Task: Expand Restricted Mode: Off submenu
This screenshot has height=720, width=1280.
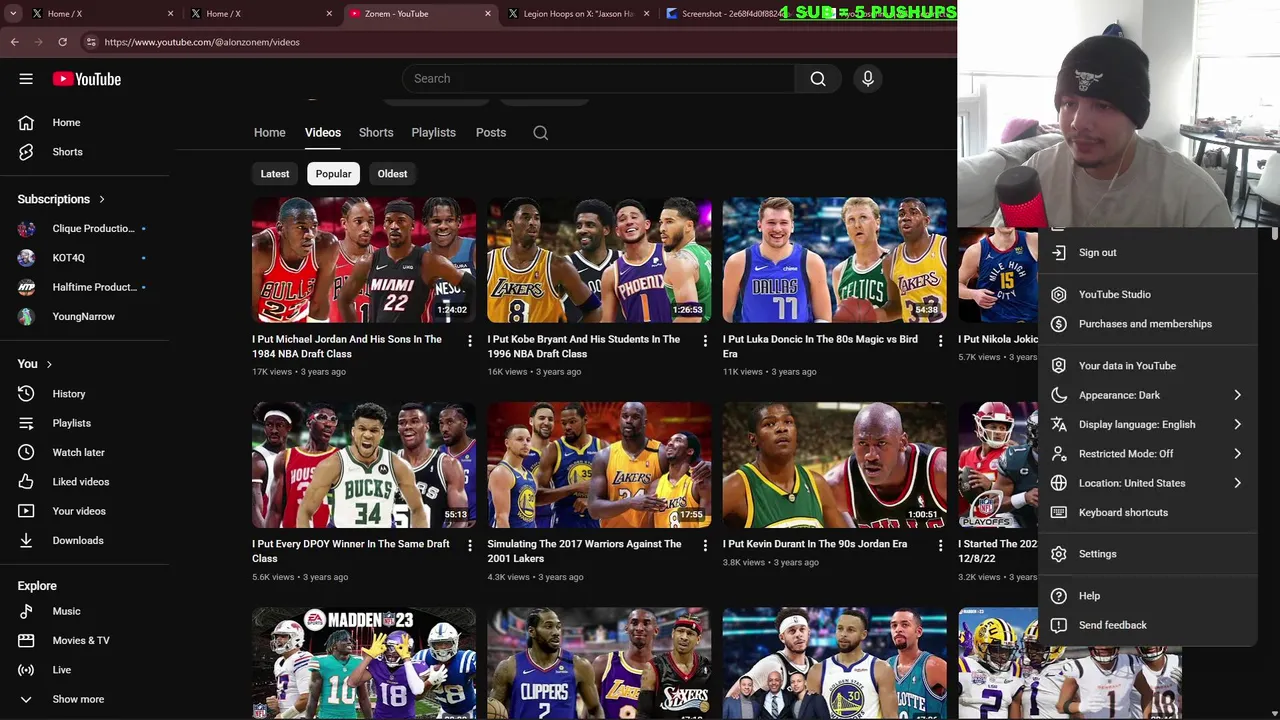Action: pos(1146,454)
